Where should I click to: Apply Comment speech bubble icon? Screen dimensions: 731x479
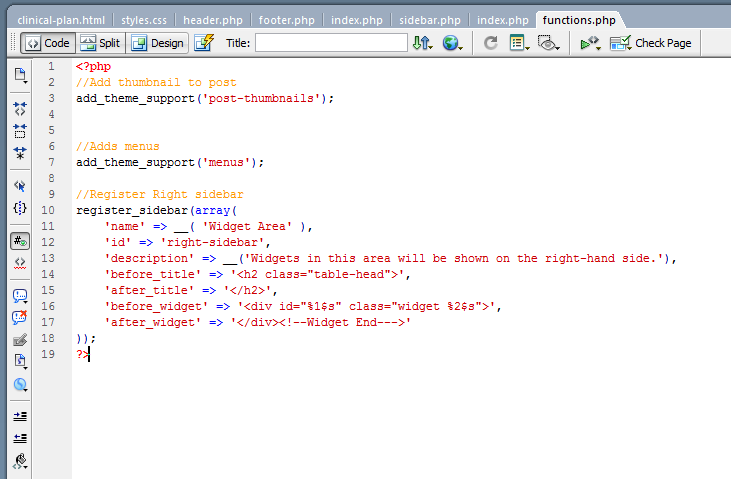click(x=20, y=296)
